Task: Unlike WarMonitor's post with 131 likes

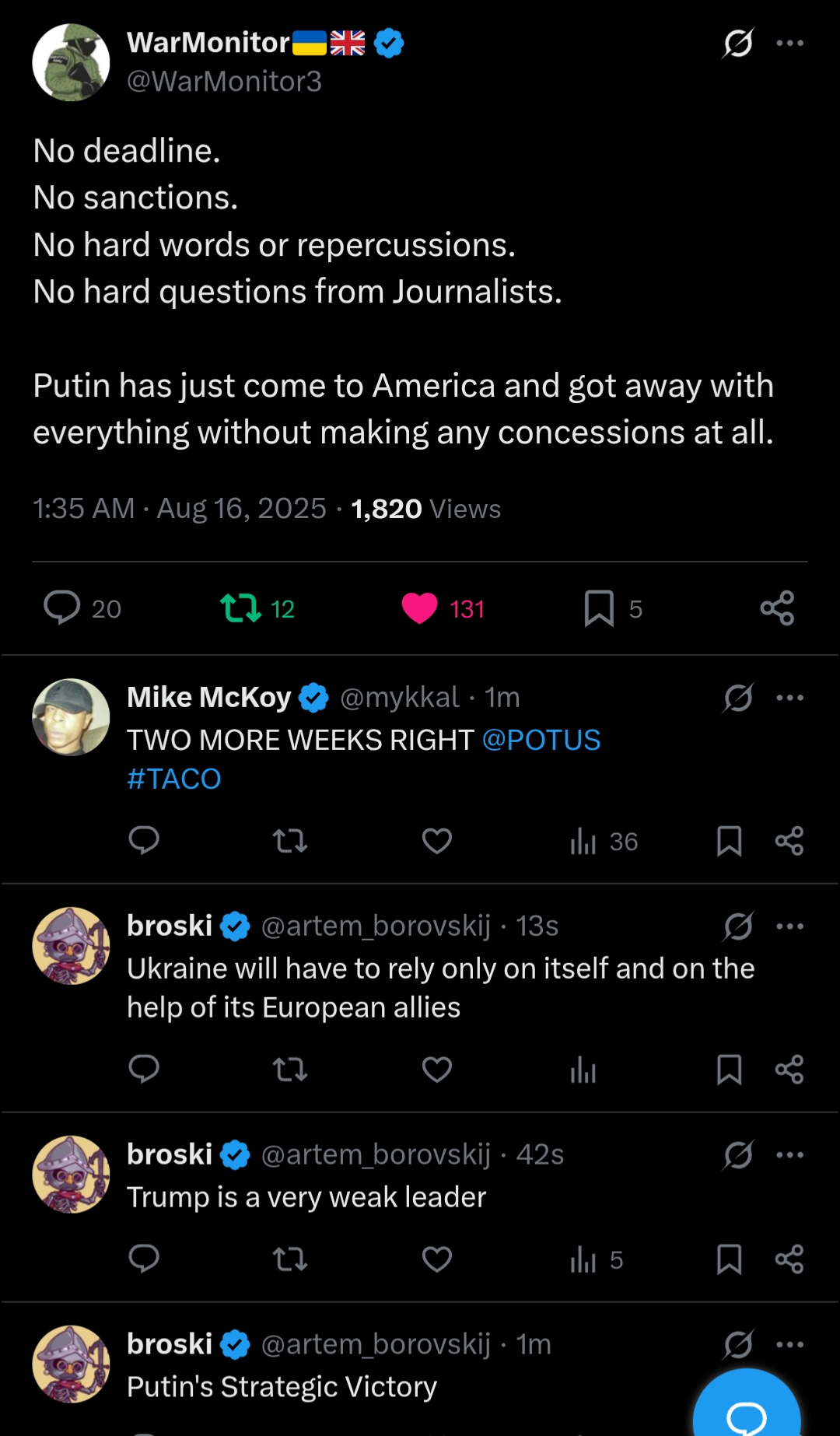Action: coord(420,608)
